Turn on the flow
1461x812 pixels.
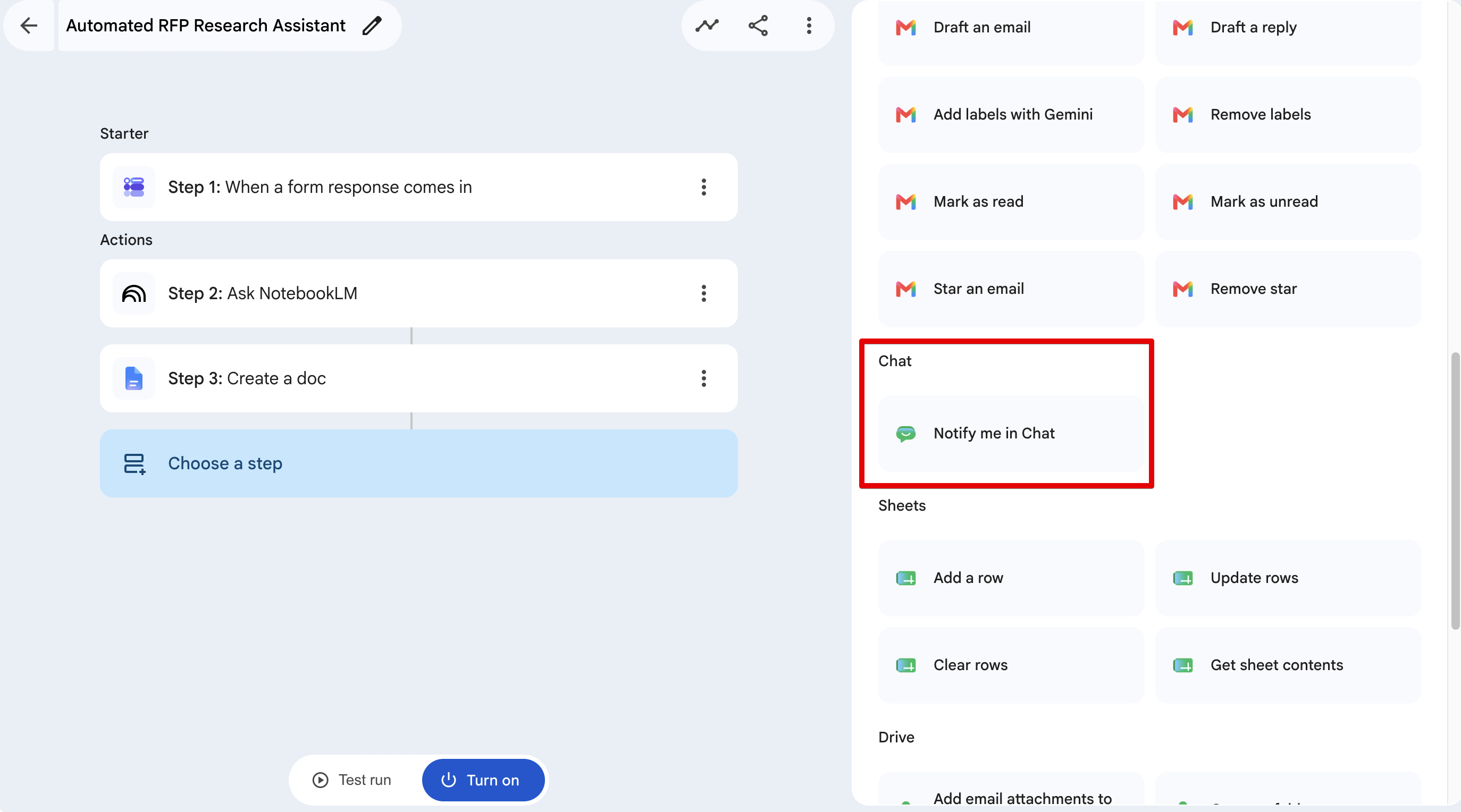click(483, 780)
